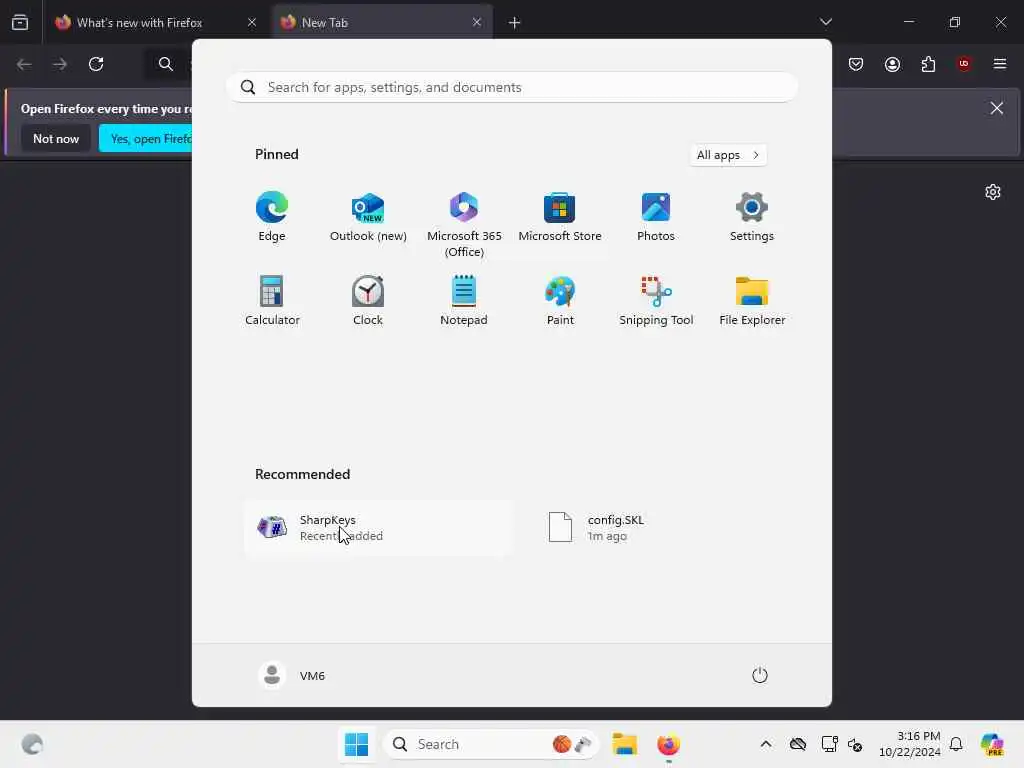
Task: Open recommended SharpKeys app
Action: (x=379, y=528)
